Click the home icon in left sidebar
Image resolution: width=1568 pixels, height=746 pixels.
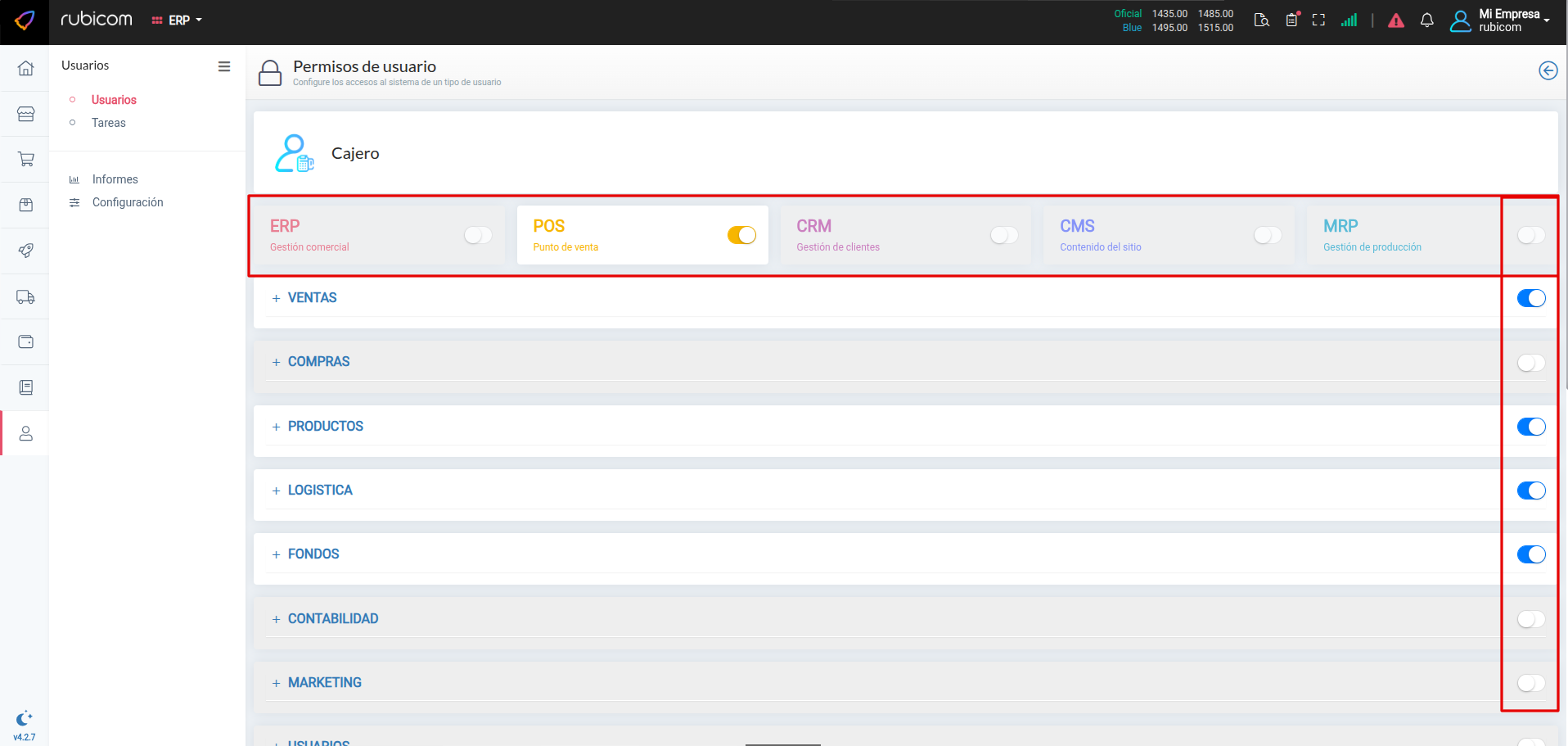click(x=25, y=68)
